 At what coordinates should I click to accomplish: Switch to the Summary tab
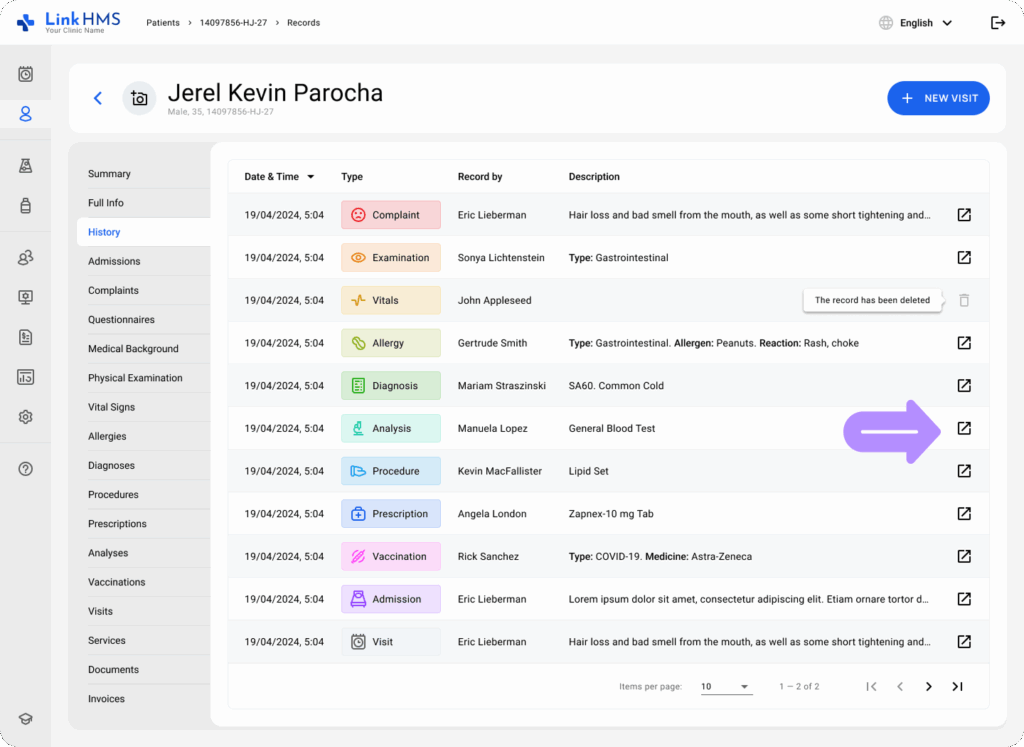(x=109, y=174)
